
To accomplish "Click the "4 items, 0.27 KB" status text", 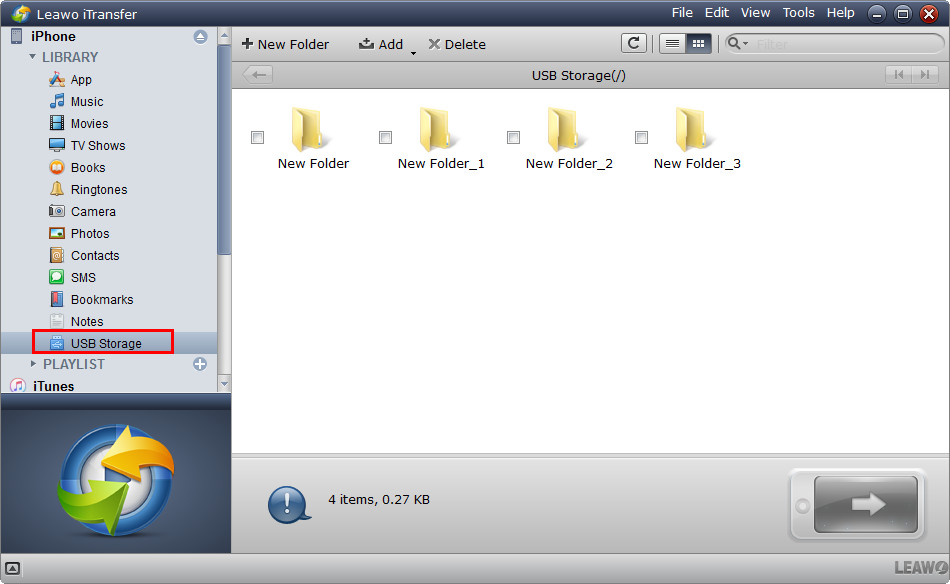I will coord(379,500).
